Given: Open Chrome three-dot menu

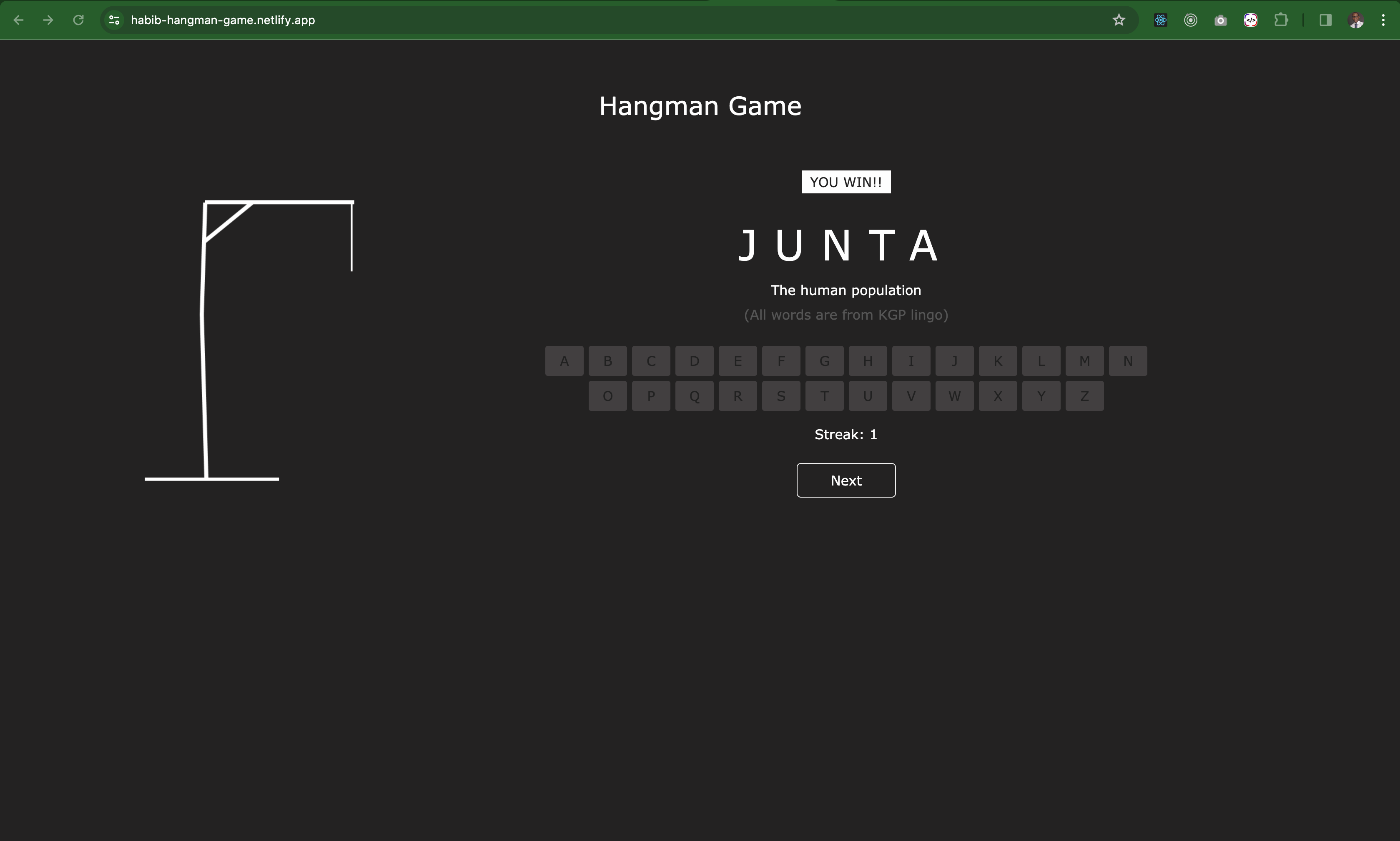Looking at the screenshot, I should (x=1383, y=20).
